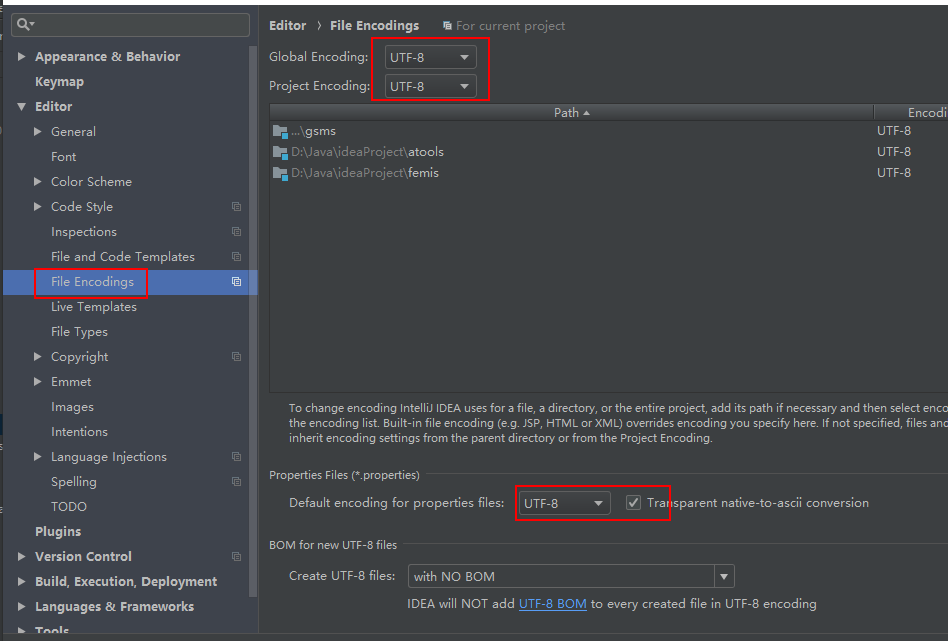Screen dimensions: 948x641
Task: Click the settings tree vertical scrollbar
Action: click(x=253, y=320)
